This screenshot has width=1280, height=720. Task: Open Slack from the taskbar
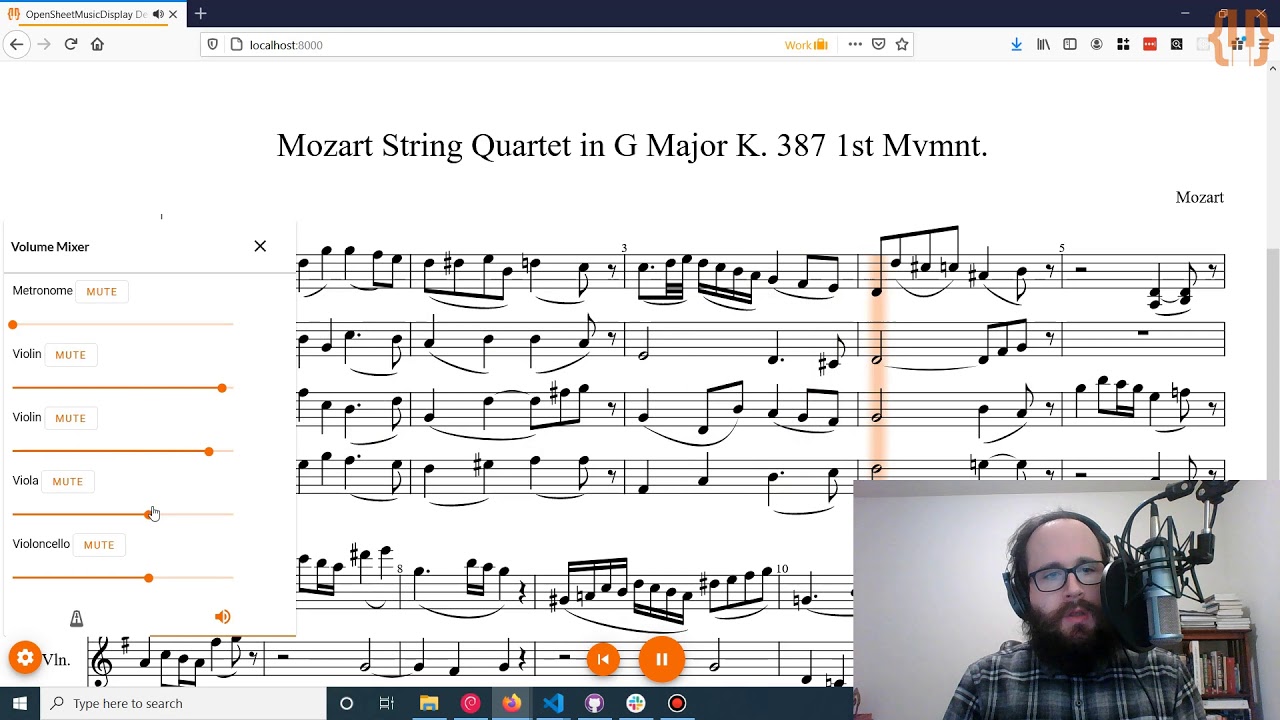pyautogui.click(x=636, y=703)
